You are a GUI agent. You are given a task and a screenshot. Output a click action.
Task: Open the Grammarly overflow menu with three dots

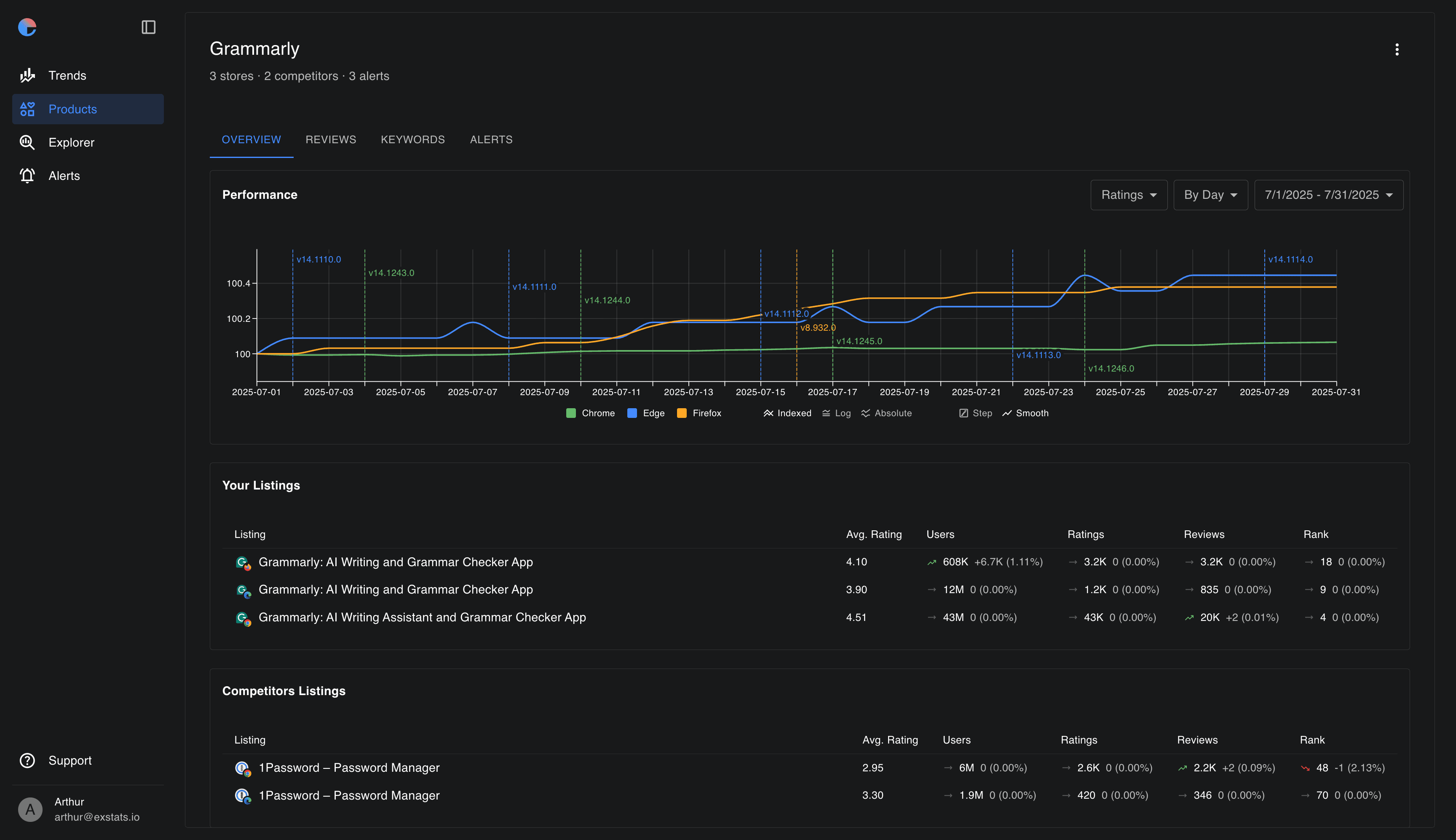(1397, 50)
